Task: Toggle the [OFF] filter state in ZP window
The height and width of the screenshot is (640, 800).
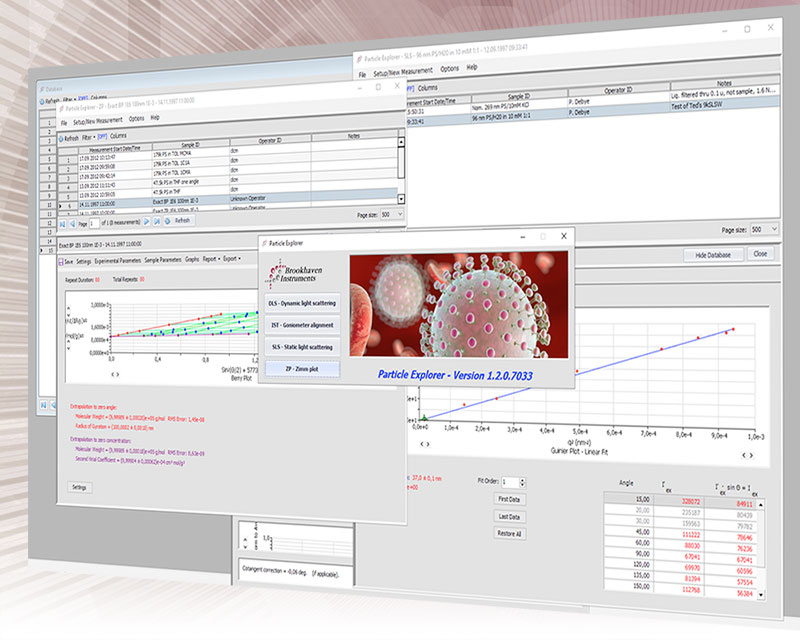Action: [103, 136]
